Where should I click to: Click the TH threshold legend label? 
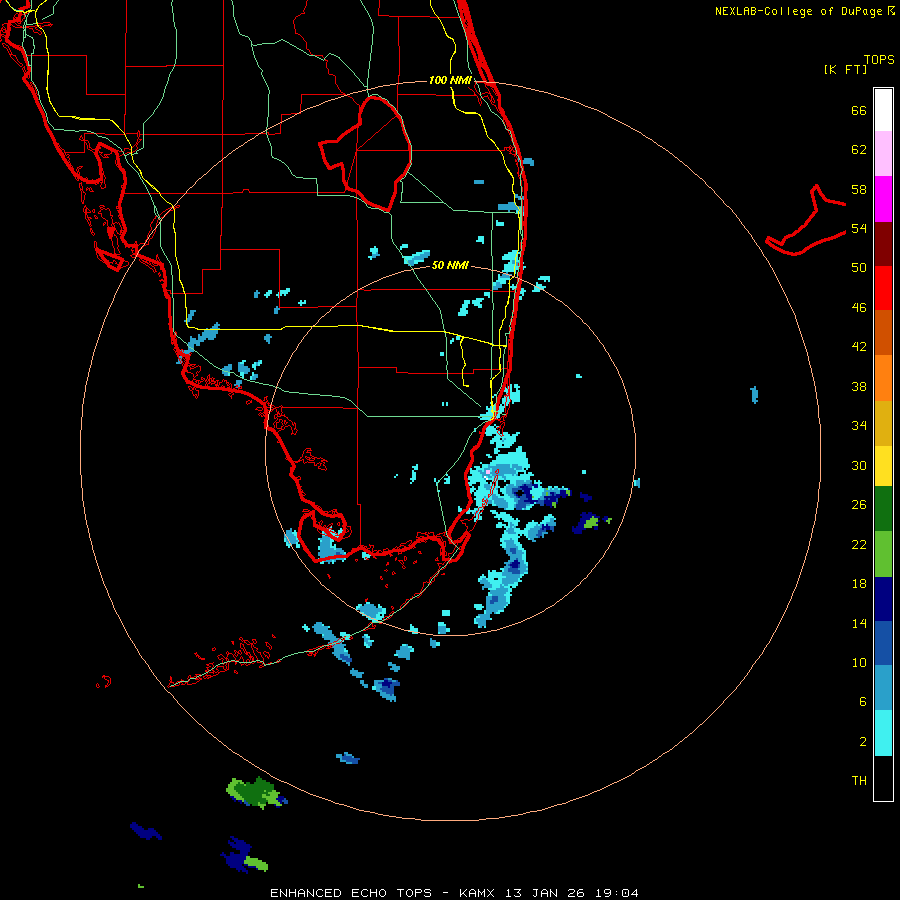(x=859, y=780)
